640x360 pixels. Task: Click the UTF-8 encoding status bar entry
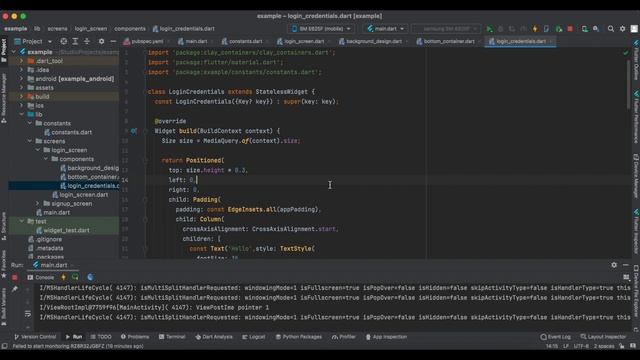pos(581,346)
